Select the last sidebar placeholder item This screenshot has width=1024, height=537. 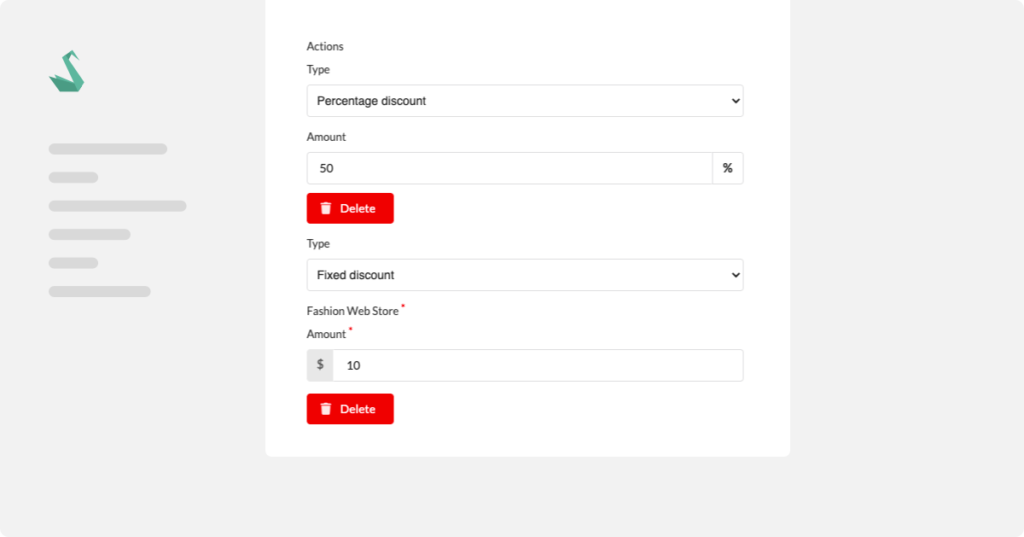click(x=99, y=291)
